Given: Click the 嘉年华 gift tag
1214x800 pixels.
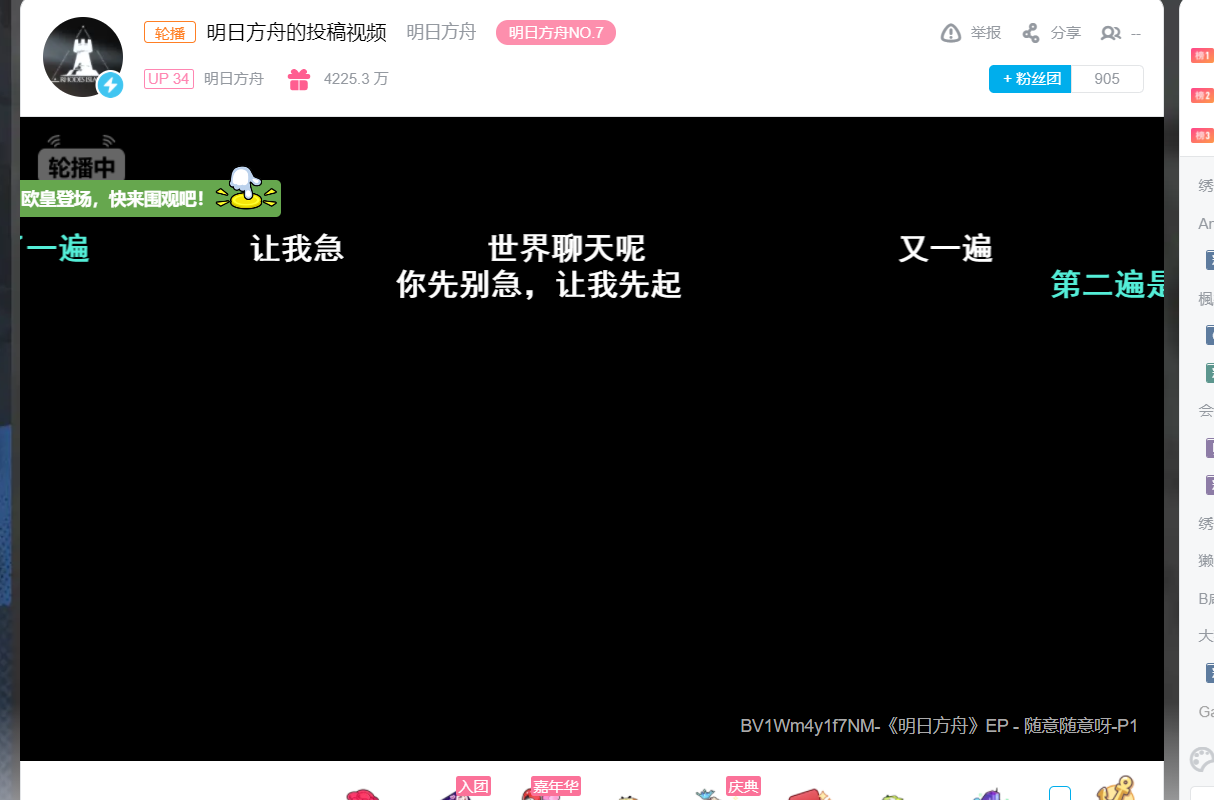Looking at the screenshot, I should pyautogui.click(x=556, y=786).
